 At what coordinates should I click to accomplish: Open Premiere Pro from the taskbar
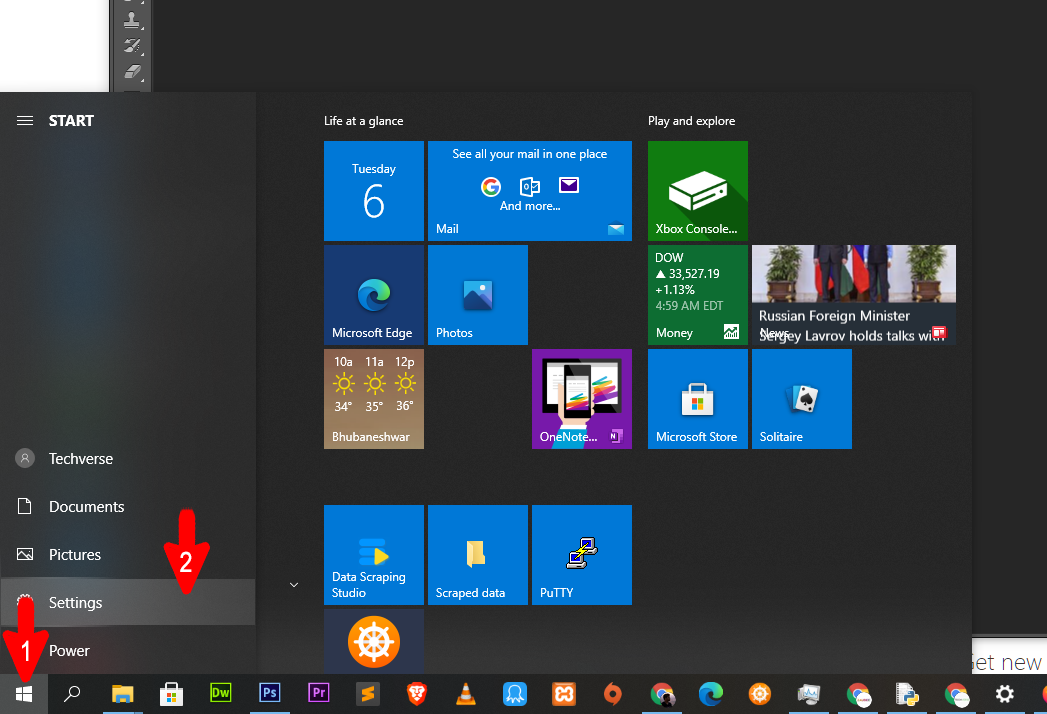pyautogui.click(x=319, y=694)
